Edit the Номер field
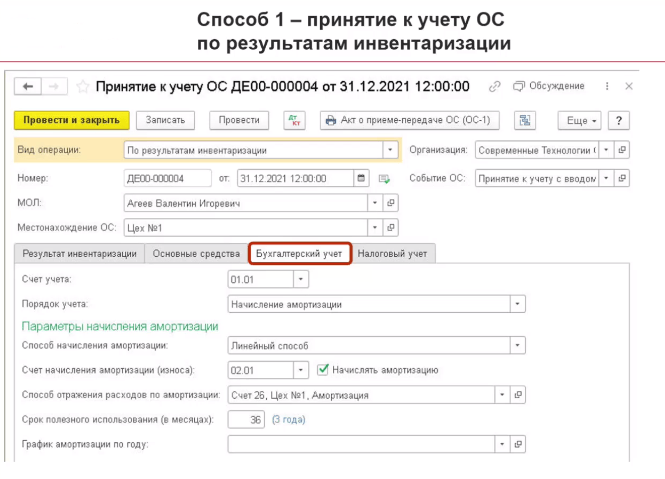This screenshot has height=479, width=665. coord(168,178)
